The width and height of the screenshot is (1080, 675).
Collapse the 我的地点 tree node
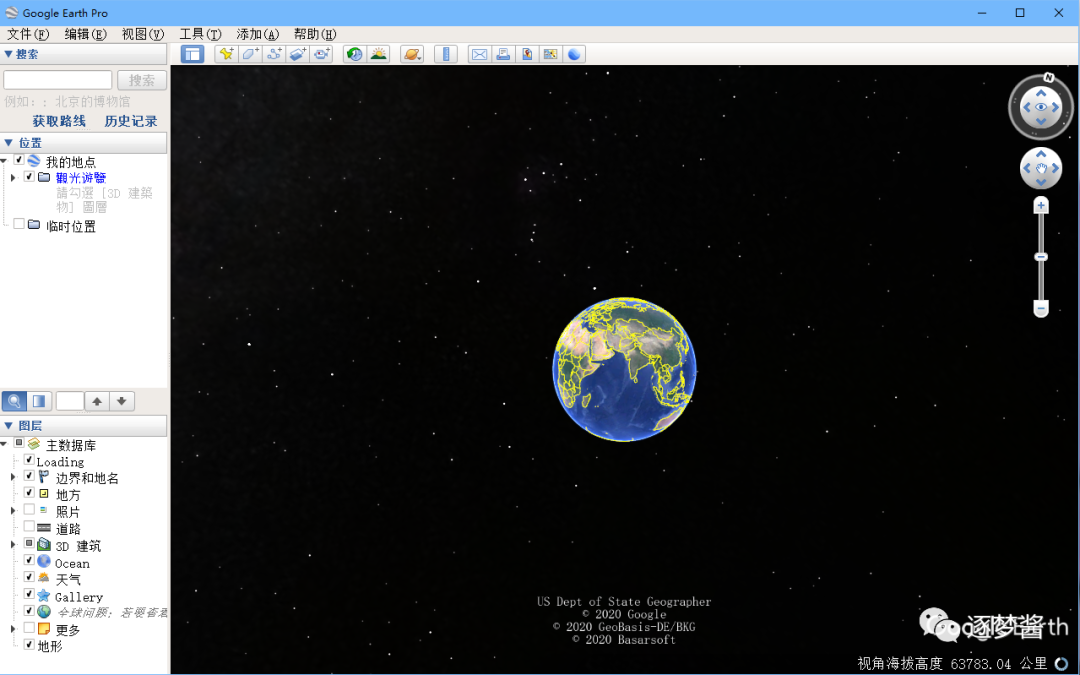[3, 160]
